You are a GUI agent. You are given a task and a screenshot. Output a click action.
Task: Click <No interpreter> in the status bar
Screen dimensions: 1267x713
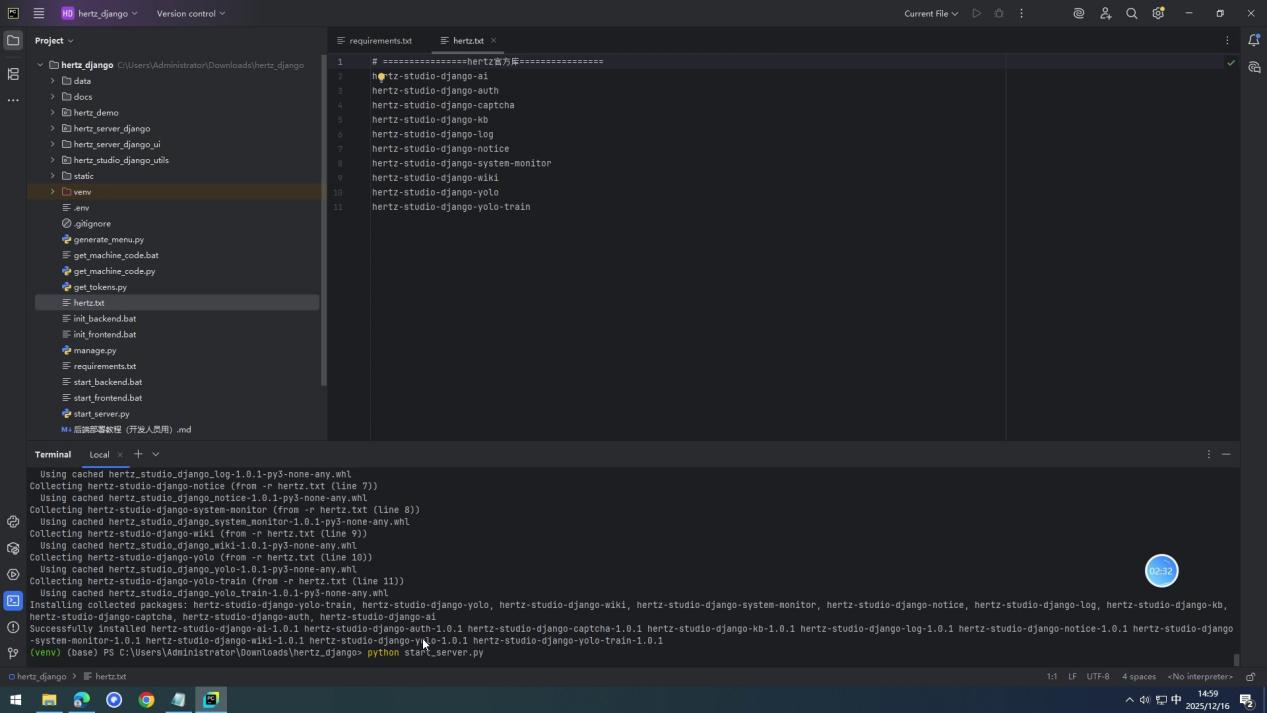(x=1199, y=676)
